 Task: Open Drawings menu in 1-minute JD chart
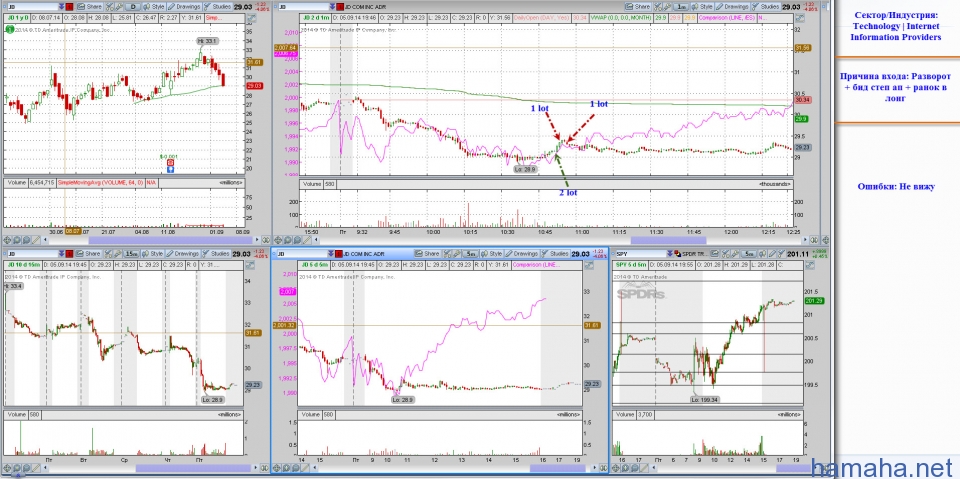tap(732, 6)
